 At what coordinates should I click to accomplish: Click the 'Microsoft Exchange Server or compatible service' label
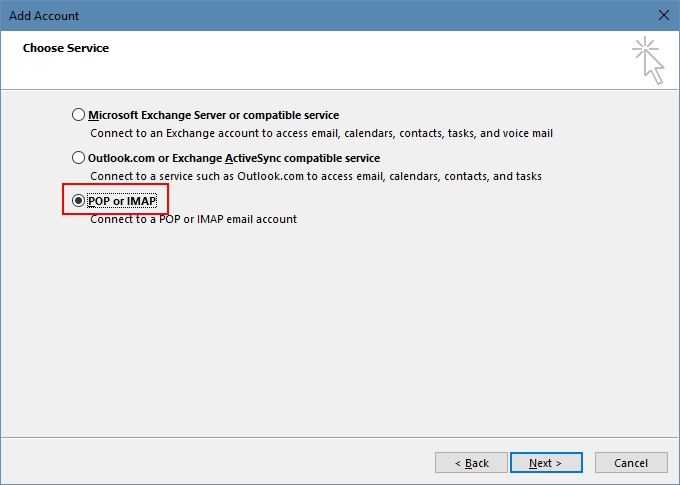pyautogui.click(x=213, y=115)
